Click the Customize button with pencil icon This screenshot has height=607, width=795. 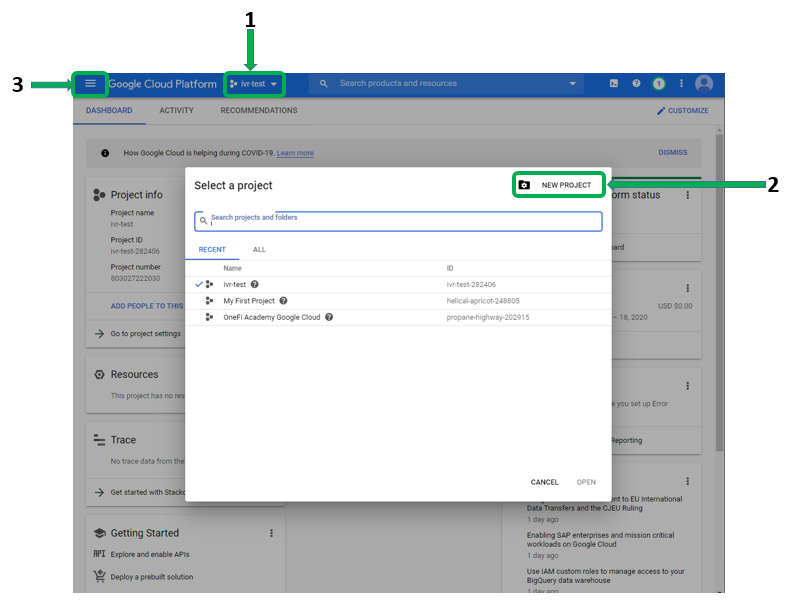pos(682,111)
